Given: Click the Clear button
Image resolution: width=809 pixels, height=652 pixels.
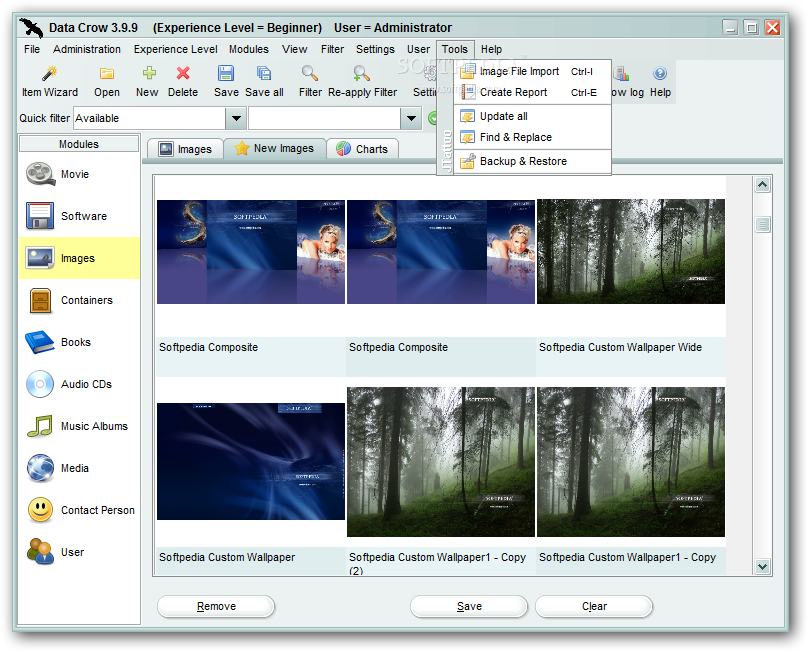Looking at the screenshot, I should (x=594, y=606).
